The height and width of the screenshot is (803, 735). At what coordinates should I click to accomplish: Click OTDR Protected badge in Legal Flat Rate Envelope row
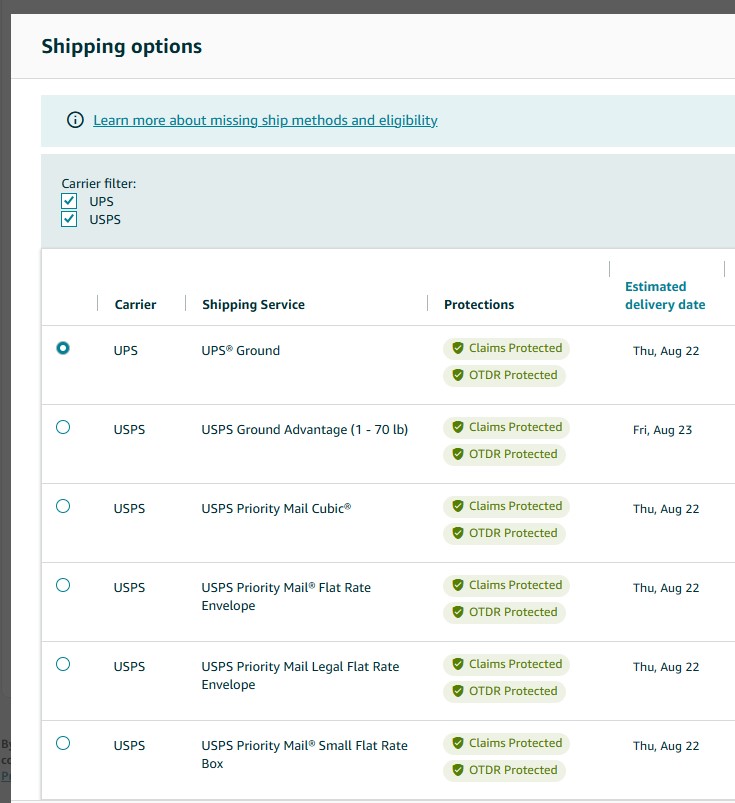pos(505,691)
